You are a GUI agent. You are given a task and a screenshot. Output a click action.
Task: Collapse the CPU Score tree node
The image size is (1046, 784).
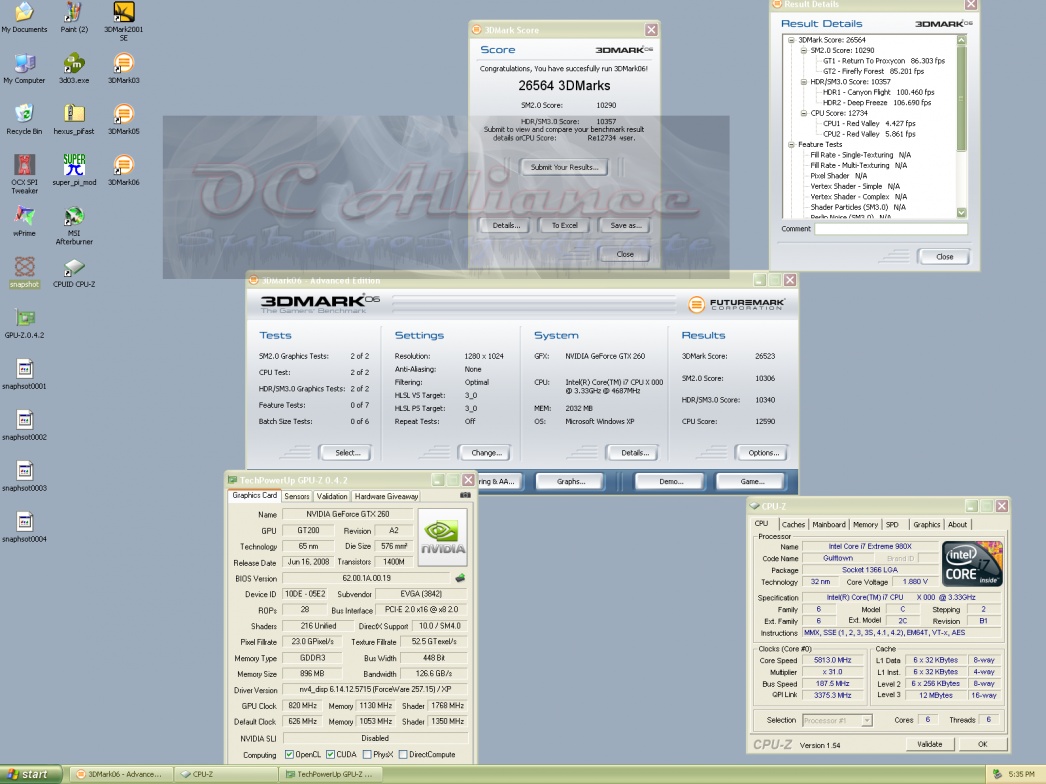pyautogui.click(x=802, y=113)
